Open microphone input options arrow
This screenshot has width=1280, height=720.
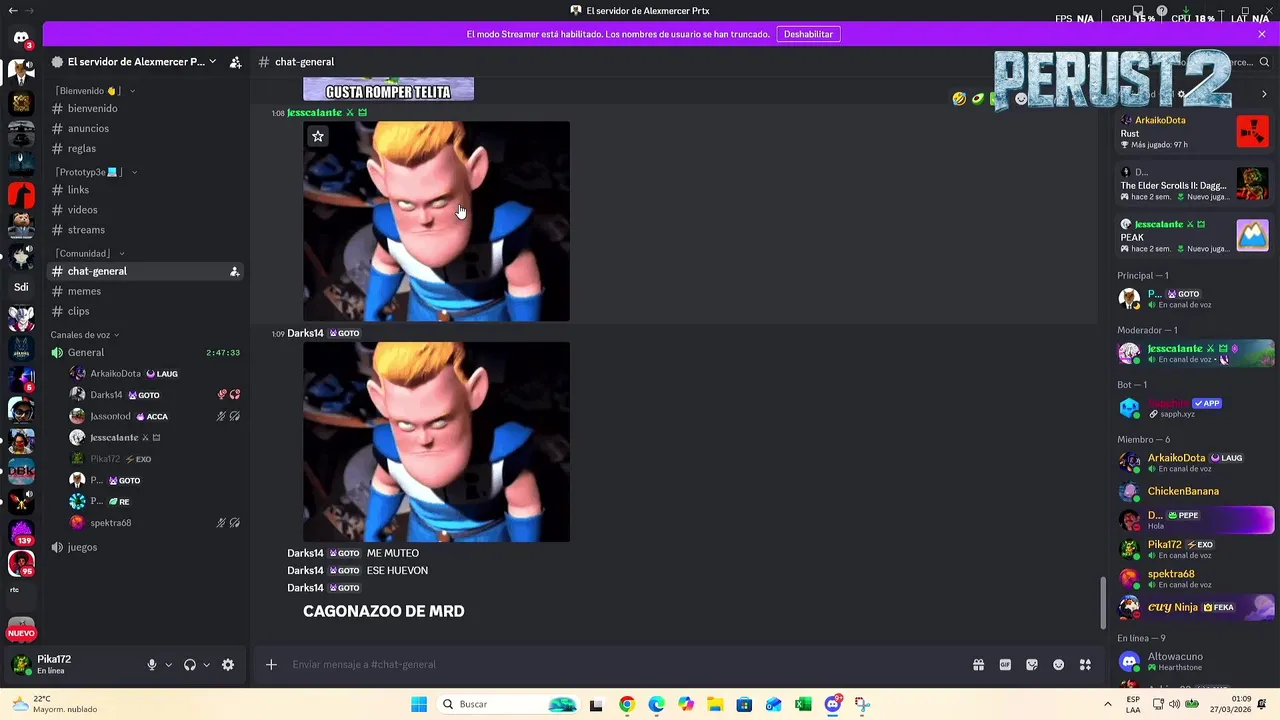pos(168,665)
